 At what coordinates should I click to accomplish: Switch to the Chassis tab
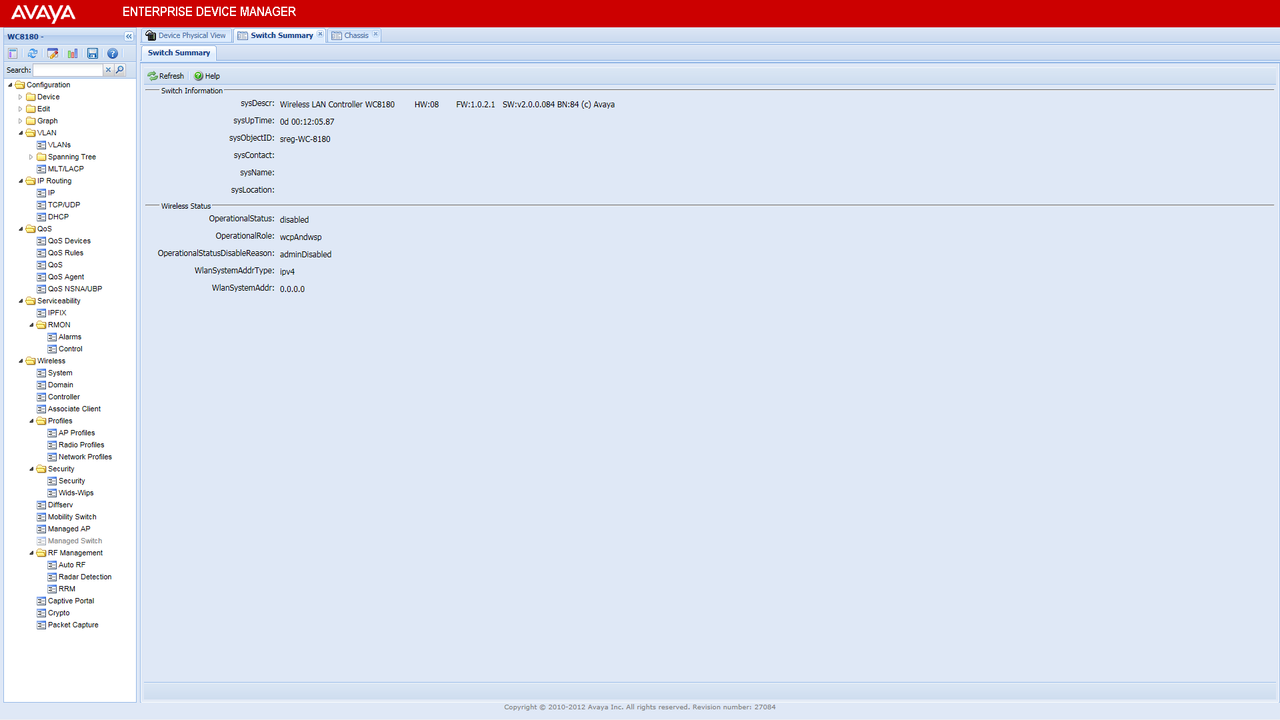pos(356,35)
